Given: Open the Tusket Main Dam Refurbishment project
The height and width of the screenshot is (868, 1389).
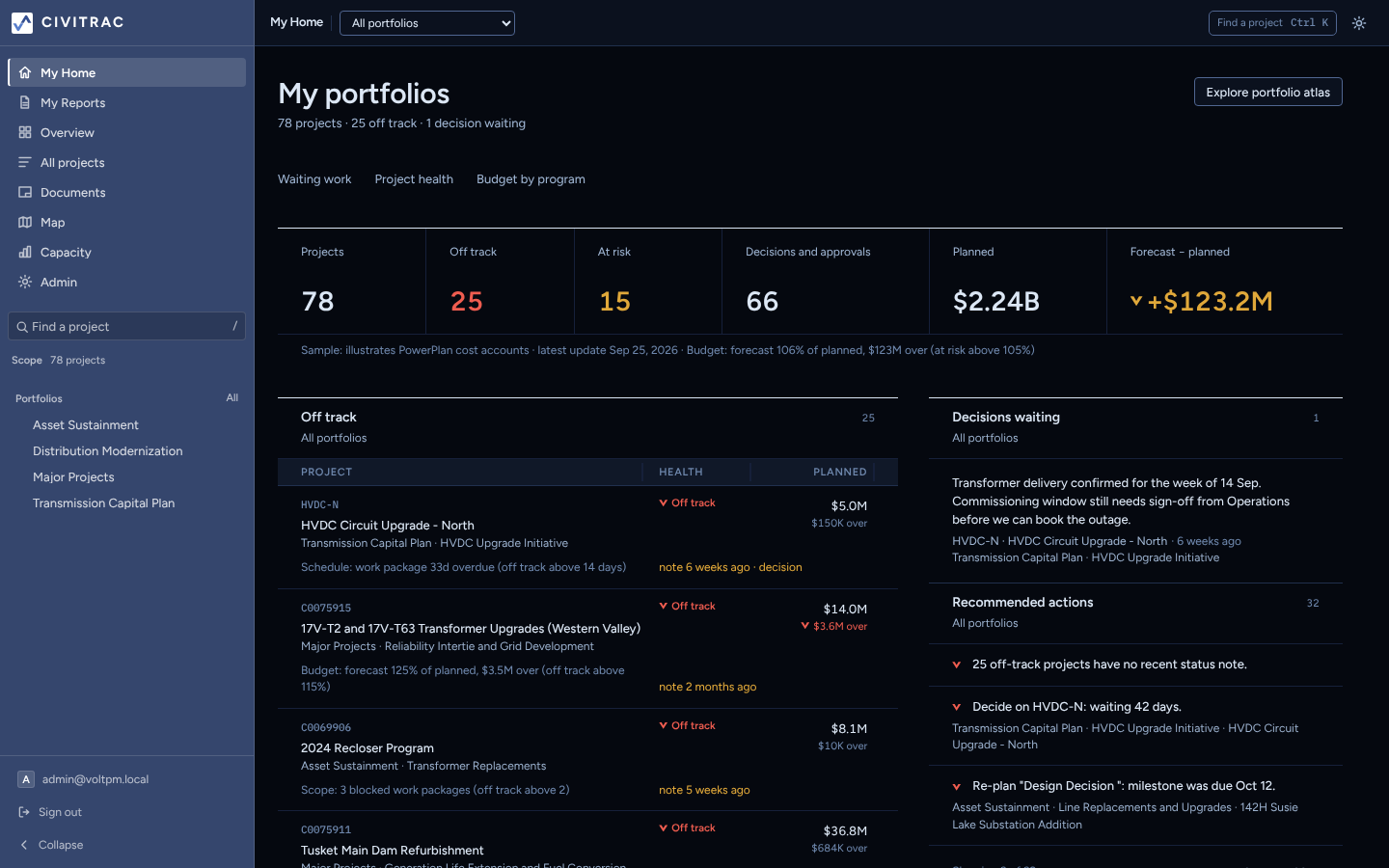Looking at the screenshot, I should 393,851.
